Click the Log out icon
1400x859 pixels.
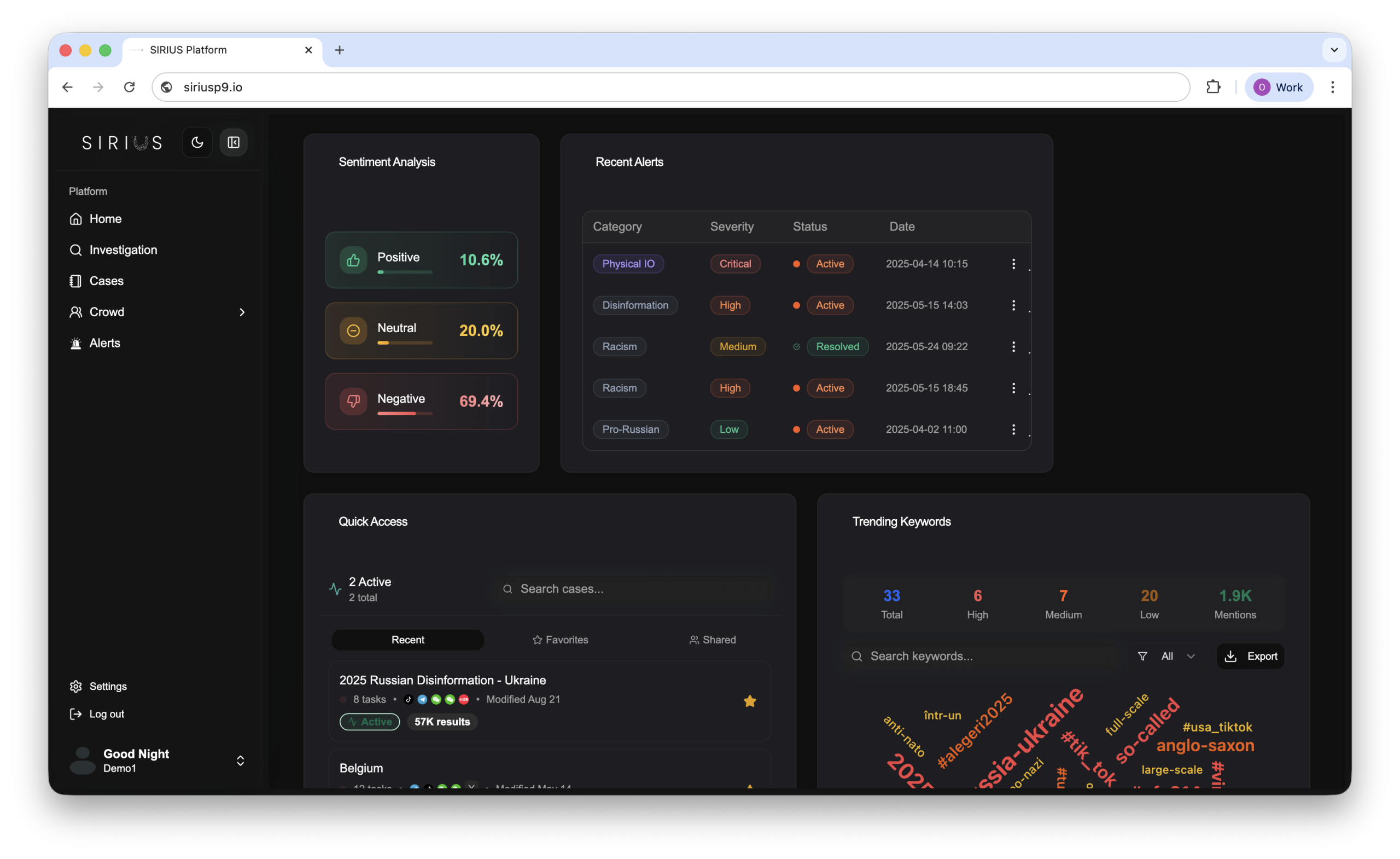pyautogui.click(x=75, y=714)
